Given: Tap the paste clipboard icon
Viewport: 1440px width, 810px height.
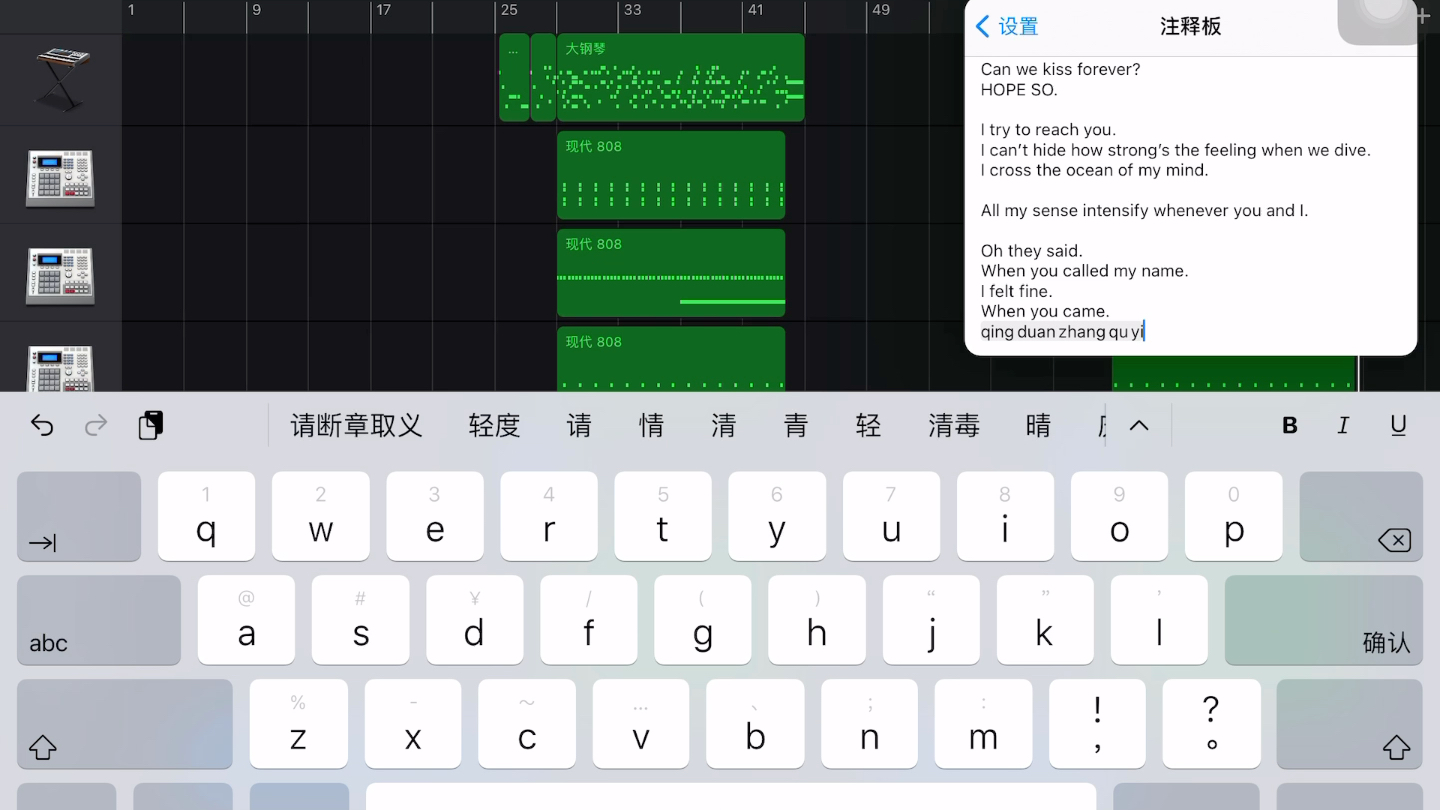Looking at the screenshot, I should point(151,425).
